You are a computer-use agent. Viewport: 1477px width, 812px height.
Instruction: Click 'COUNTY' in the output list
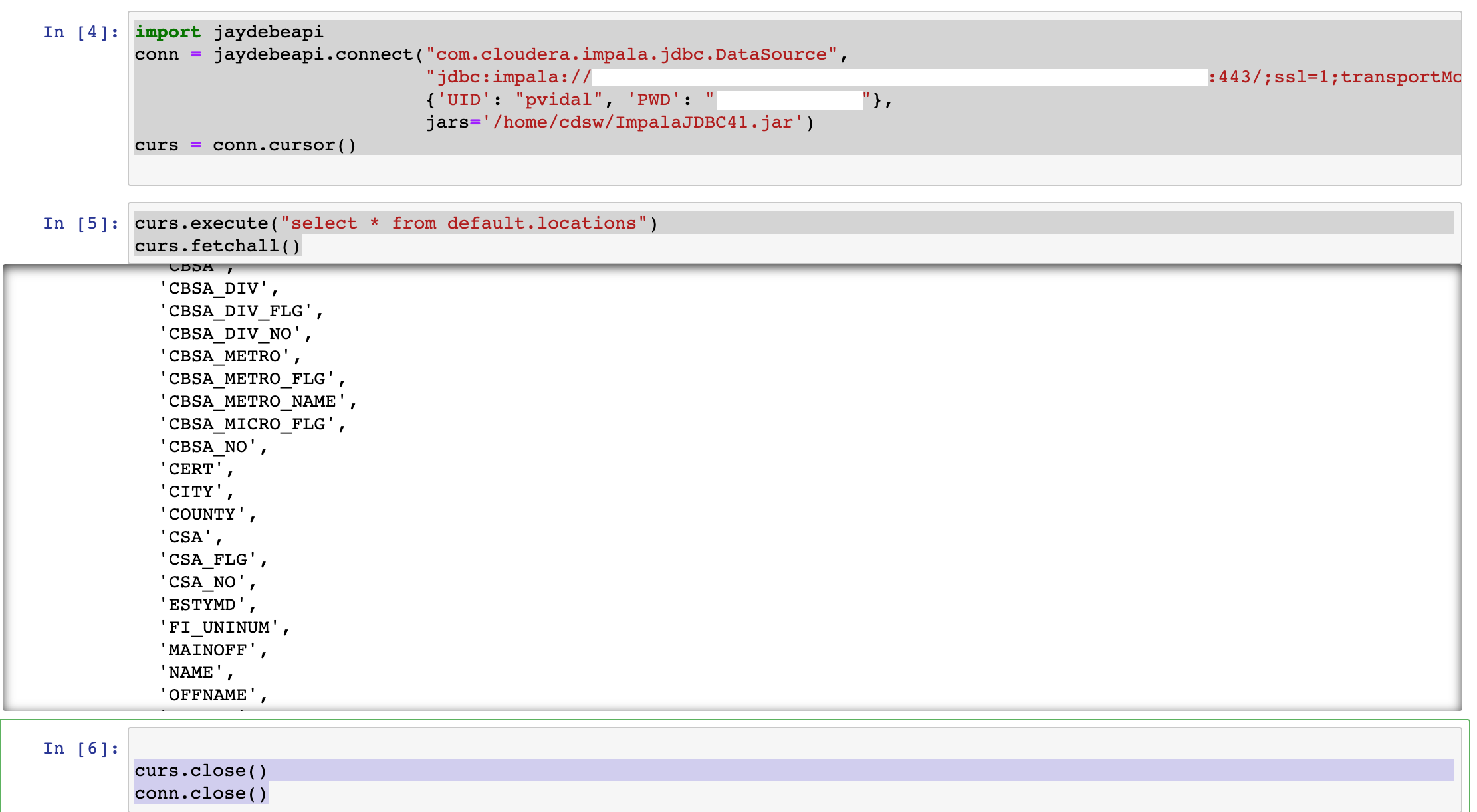[202, 514]
